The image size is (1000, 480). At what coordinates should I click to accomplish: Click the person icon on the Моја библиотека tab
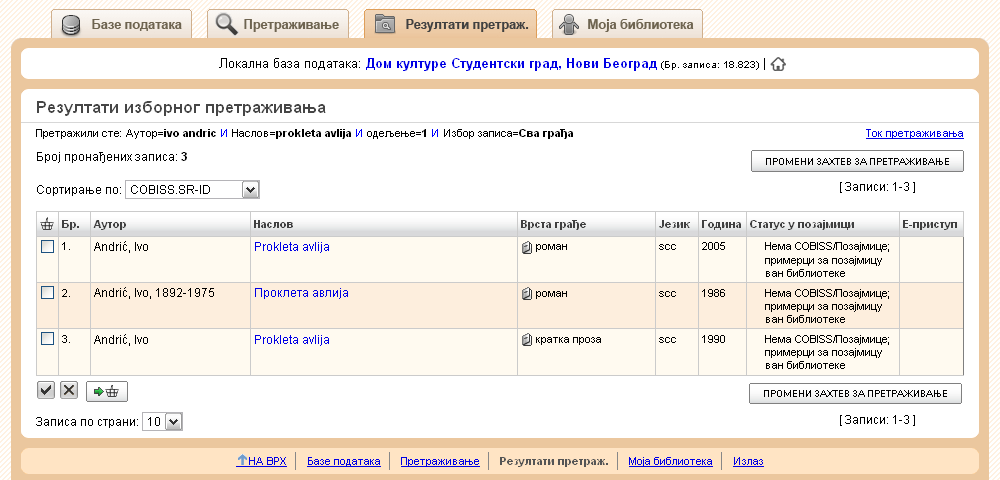568,25
